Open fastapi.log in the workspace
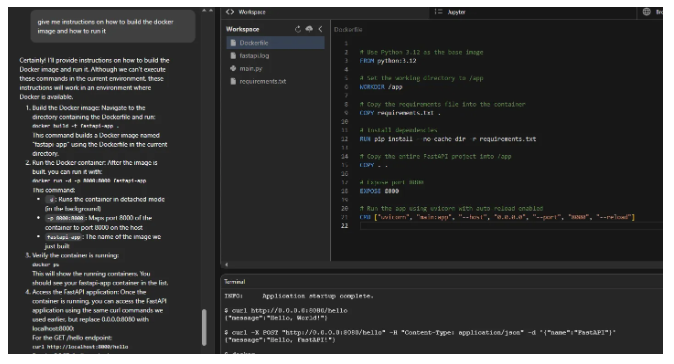This screenshot has height=364, width=674. click(254, 56)
